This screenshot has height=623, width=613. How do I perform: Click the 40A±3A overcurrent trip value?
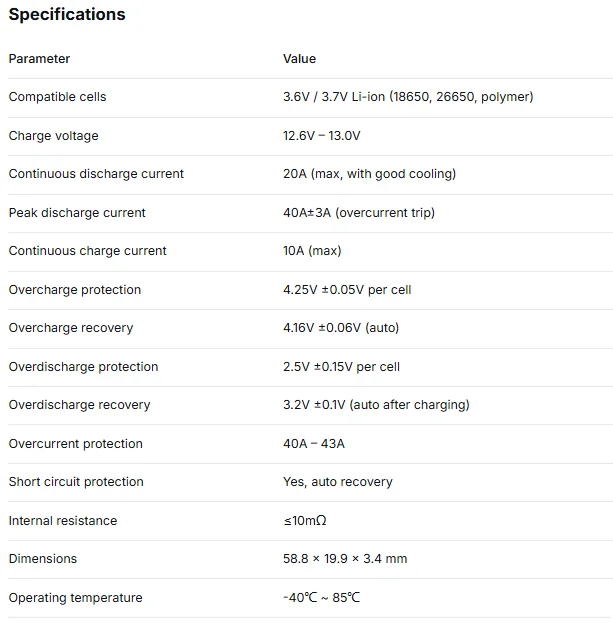[359, 213]
